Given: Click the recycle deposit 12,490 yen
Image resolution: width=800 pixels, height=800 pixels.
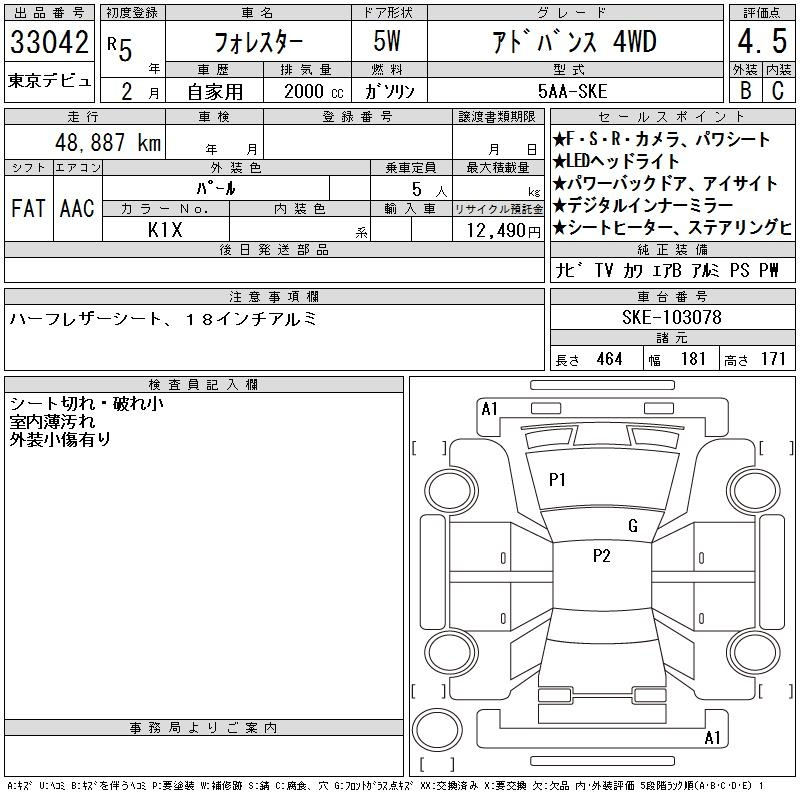Looking at the screenshot, I should [x=503, y=231].
